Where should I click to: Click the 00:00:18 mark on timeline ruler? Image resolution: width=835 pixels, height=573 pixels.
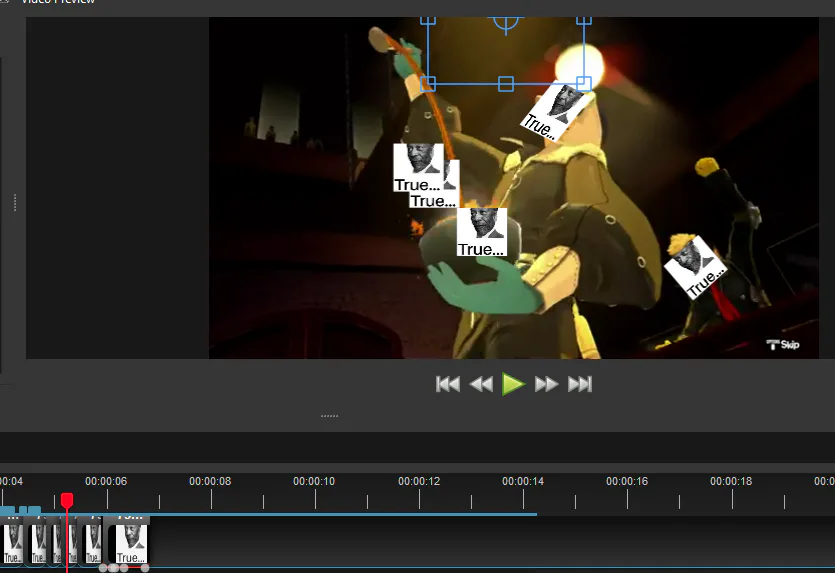tap(731, 481)
